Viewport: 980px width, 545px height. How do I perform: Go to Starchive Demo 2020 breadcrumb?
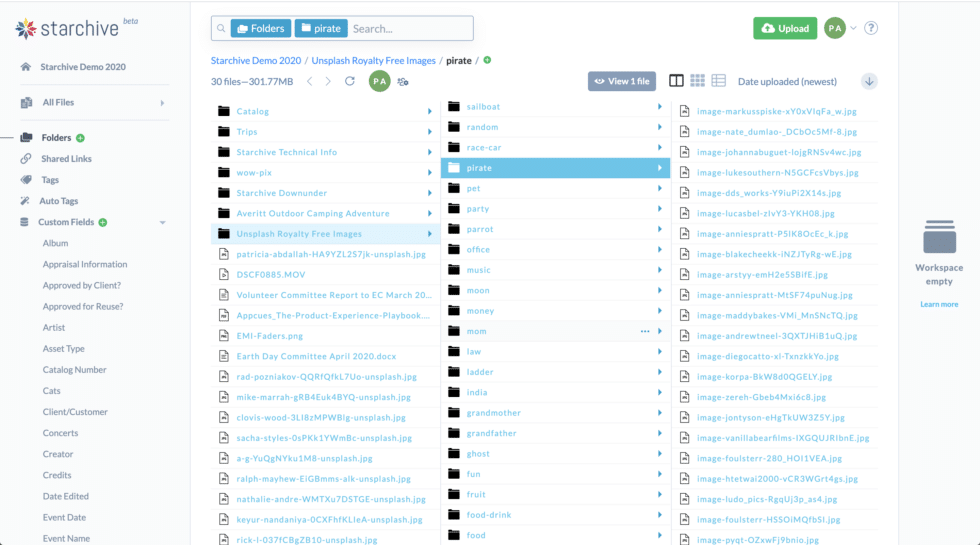coord(256,61)
